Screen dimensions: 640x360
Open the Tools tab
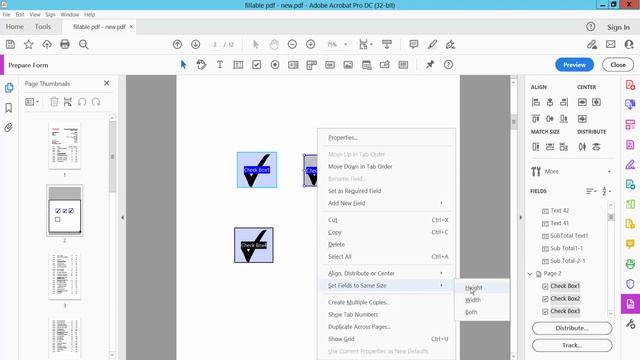click(42, 27)
